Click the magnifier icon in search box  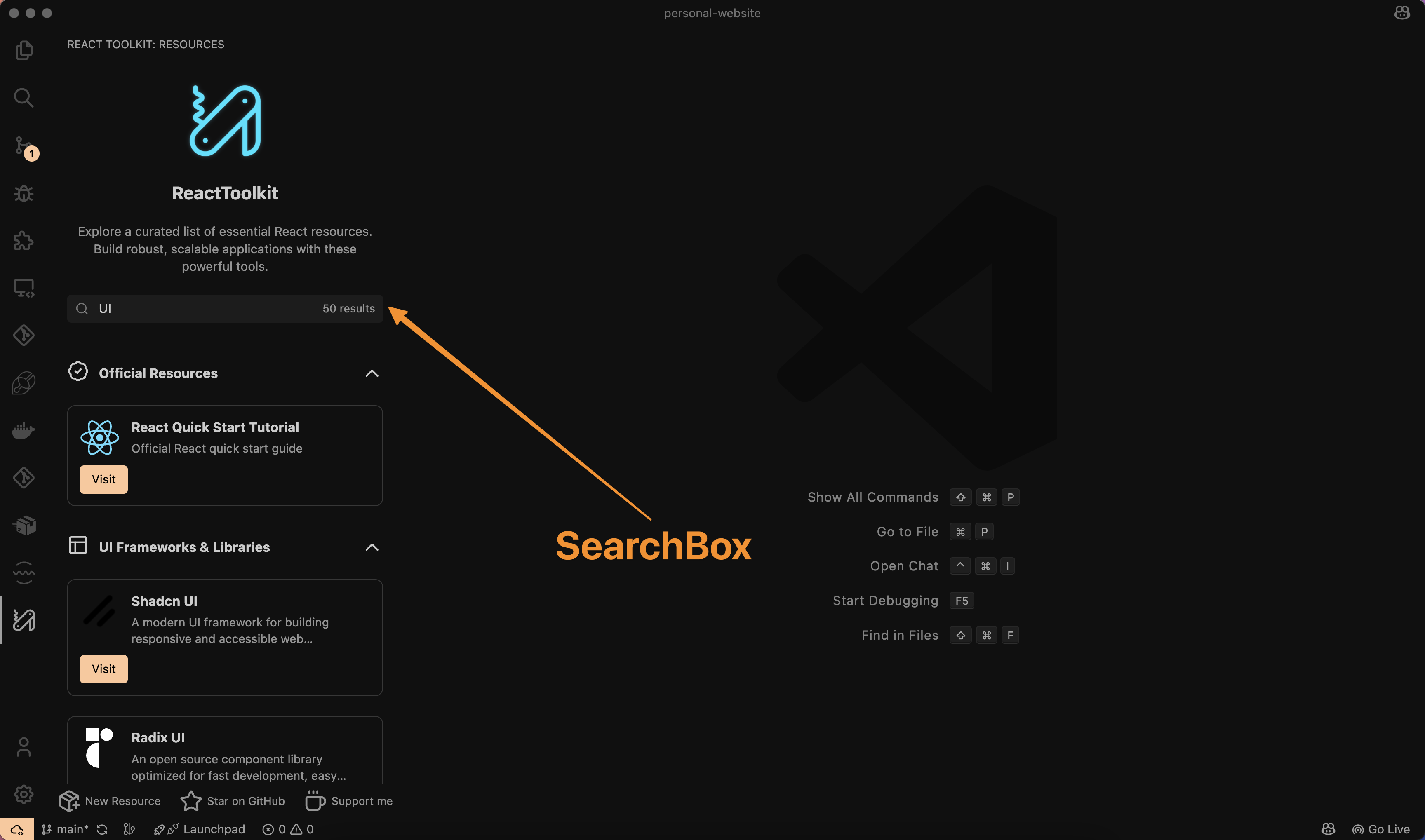click(82, 308)
